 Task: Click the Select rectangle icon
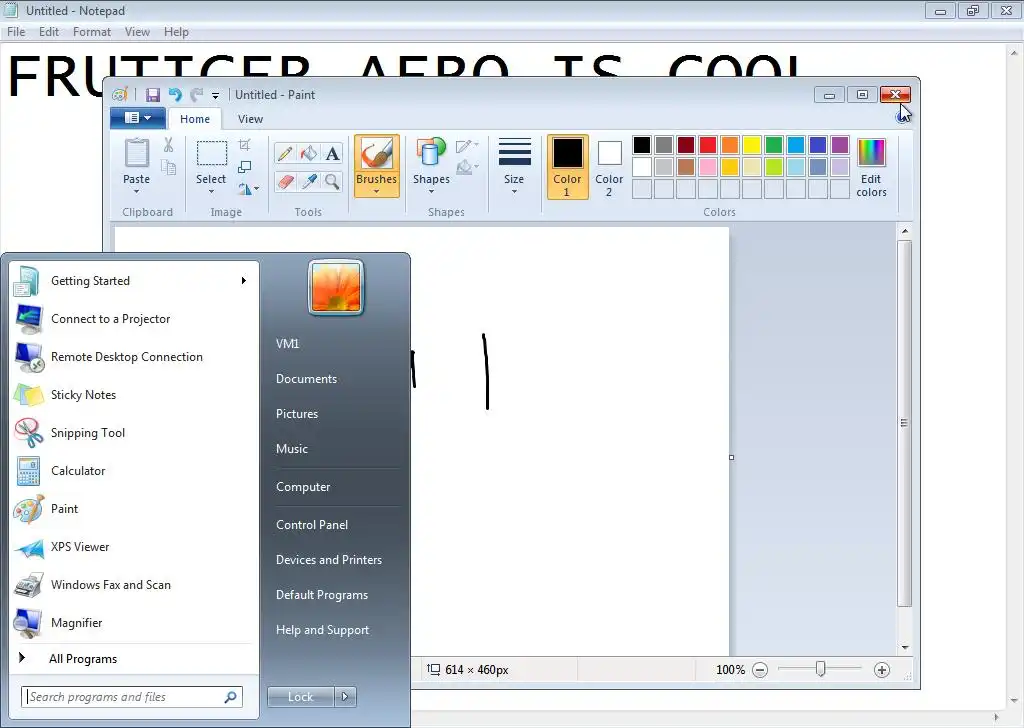212,154
